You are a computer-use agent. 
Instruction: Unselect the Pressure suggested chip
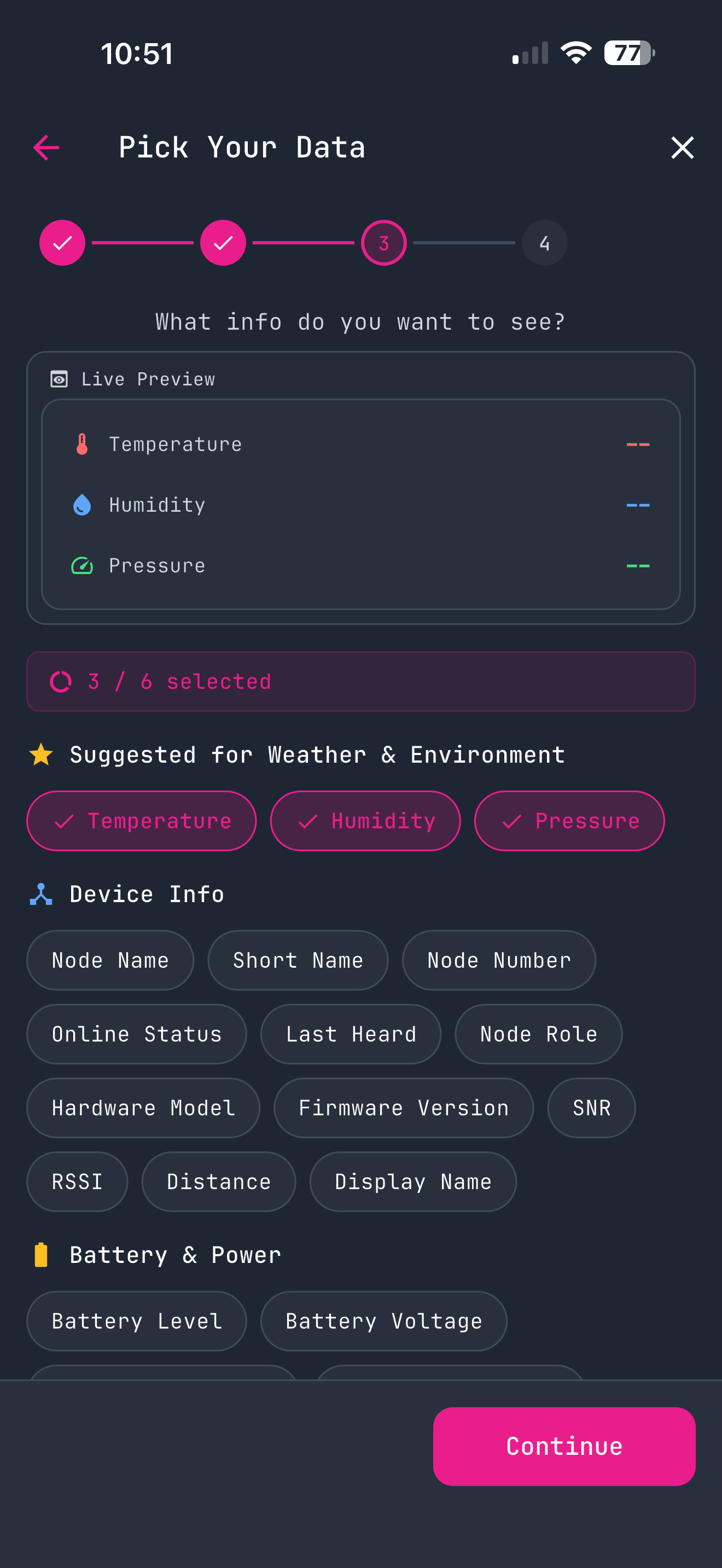click(x=569, y=820)
